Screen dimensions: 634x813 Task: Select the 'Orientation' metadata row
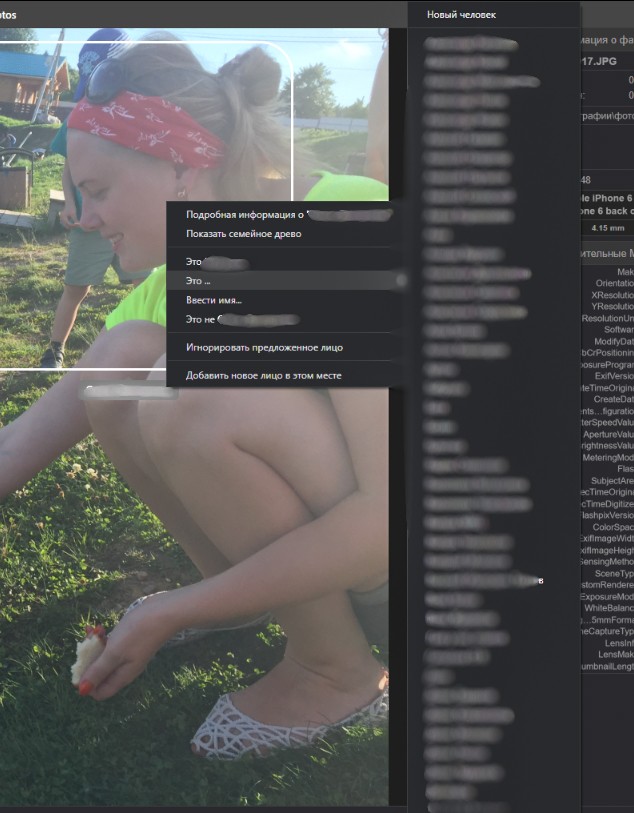coord(614,283)
